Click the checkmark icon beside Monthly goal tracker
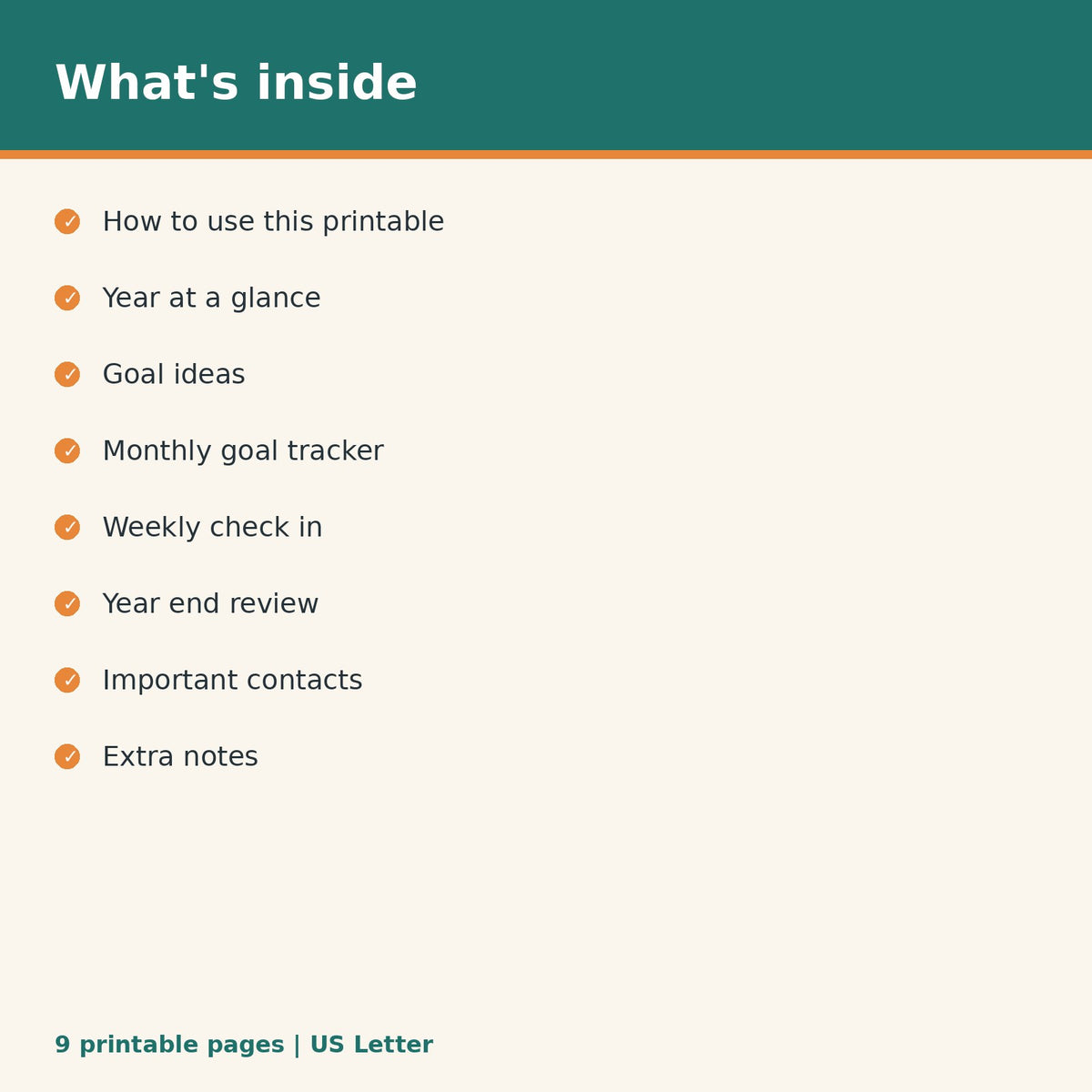 point(67,451)
